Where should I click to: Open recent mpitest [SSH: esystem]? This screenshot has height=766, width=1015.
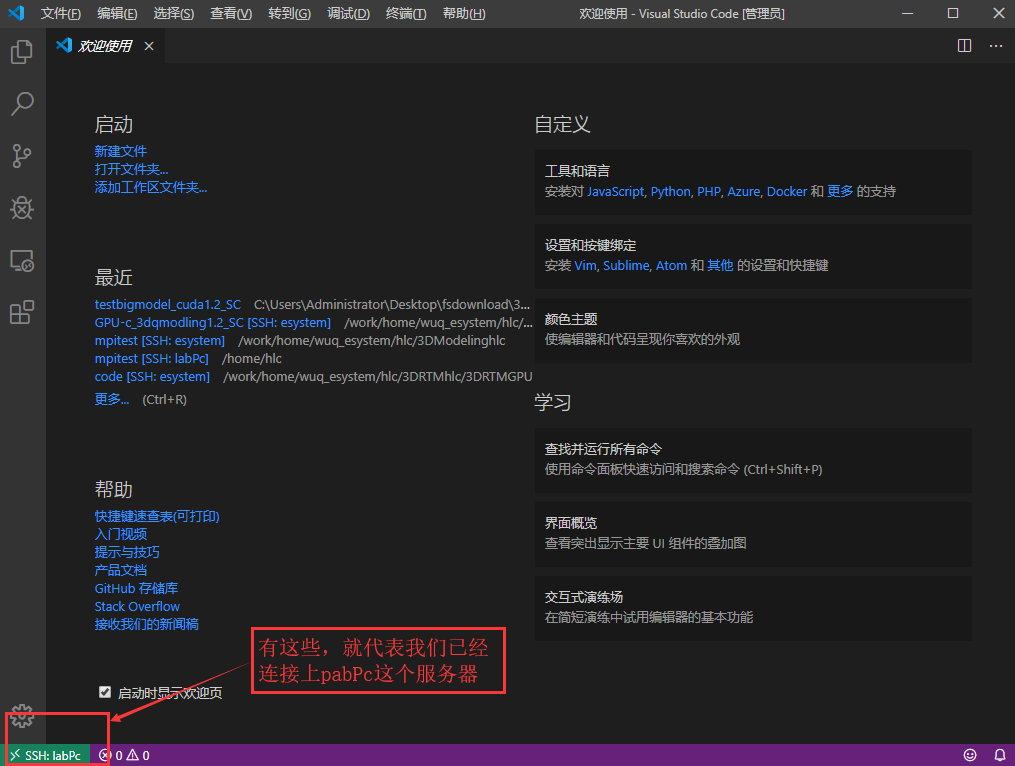click(x=160, y=341)
